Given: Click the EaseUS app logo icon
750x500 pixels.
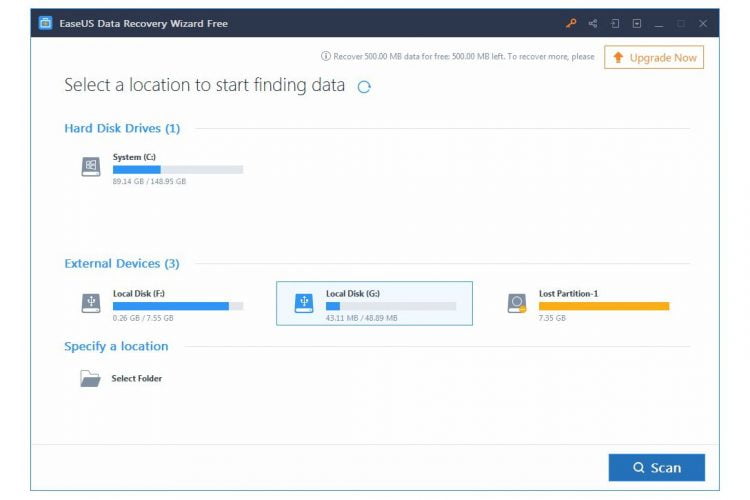Looking at the screenshot, I should coord(45,23).
